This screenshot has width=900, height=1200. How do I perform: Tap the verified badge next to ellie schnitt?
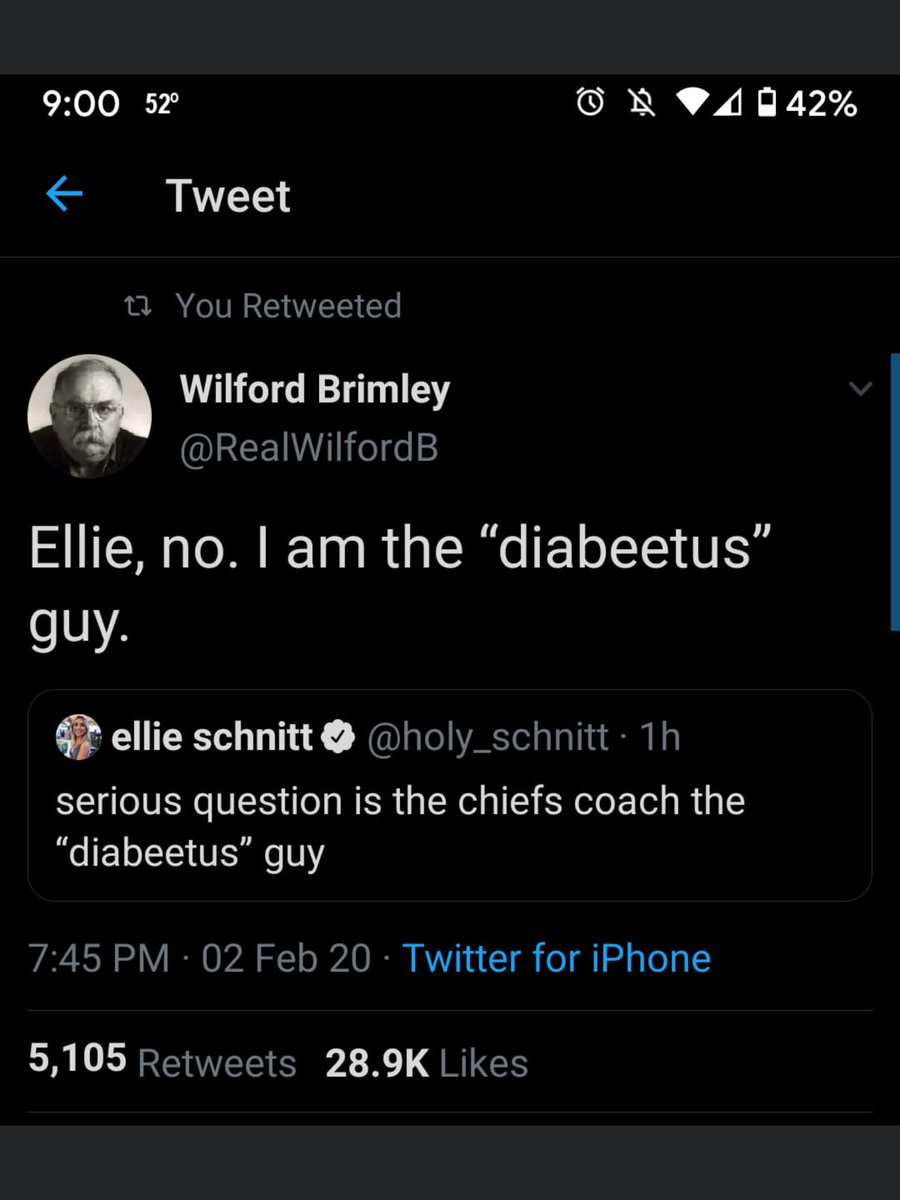[339, 738]
